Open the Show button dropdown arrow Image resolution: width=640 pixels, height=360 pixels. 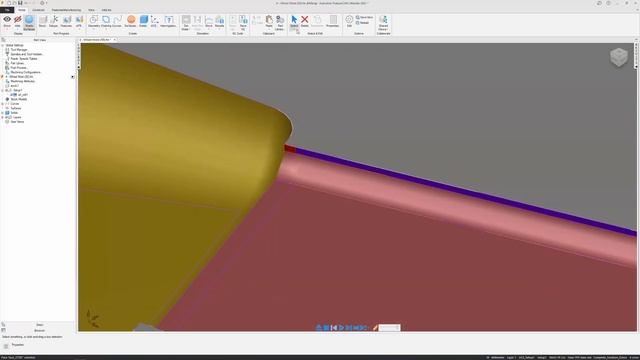[x=7, y=29]
